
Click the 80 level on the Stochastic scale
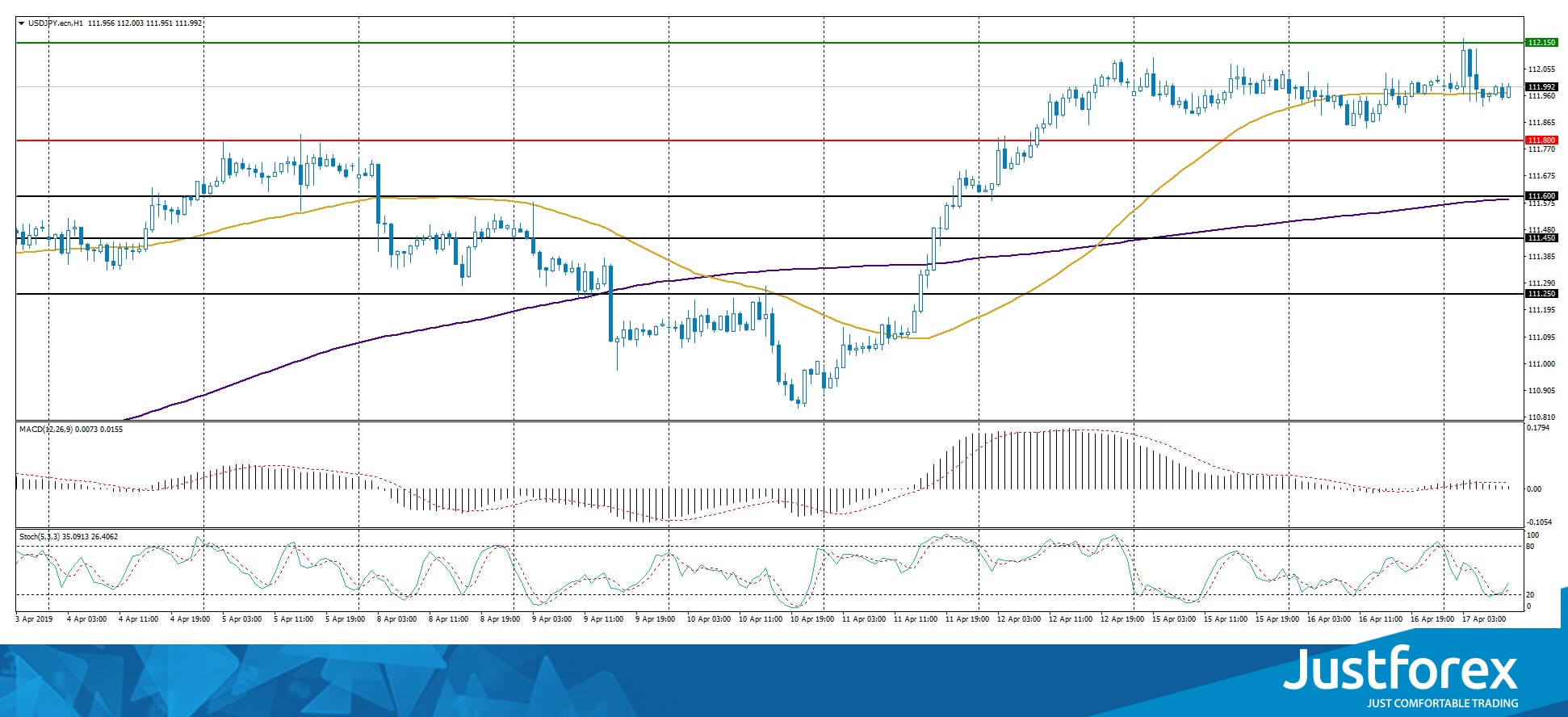click(x=1530, y=547)
